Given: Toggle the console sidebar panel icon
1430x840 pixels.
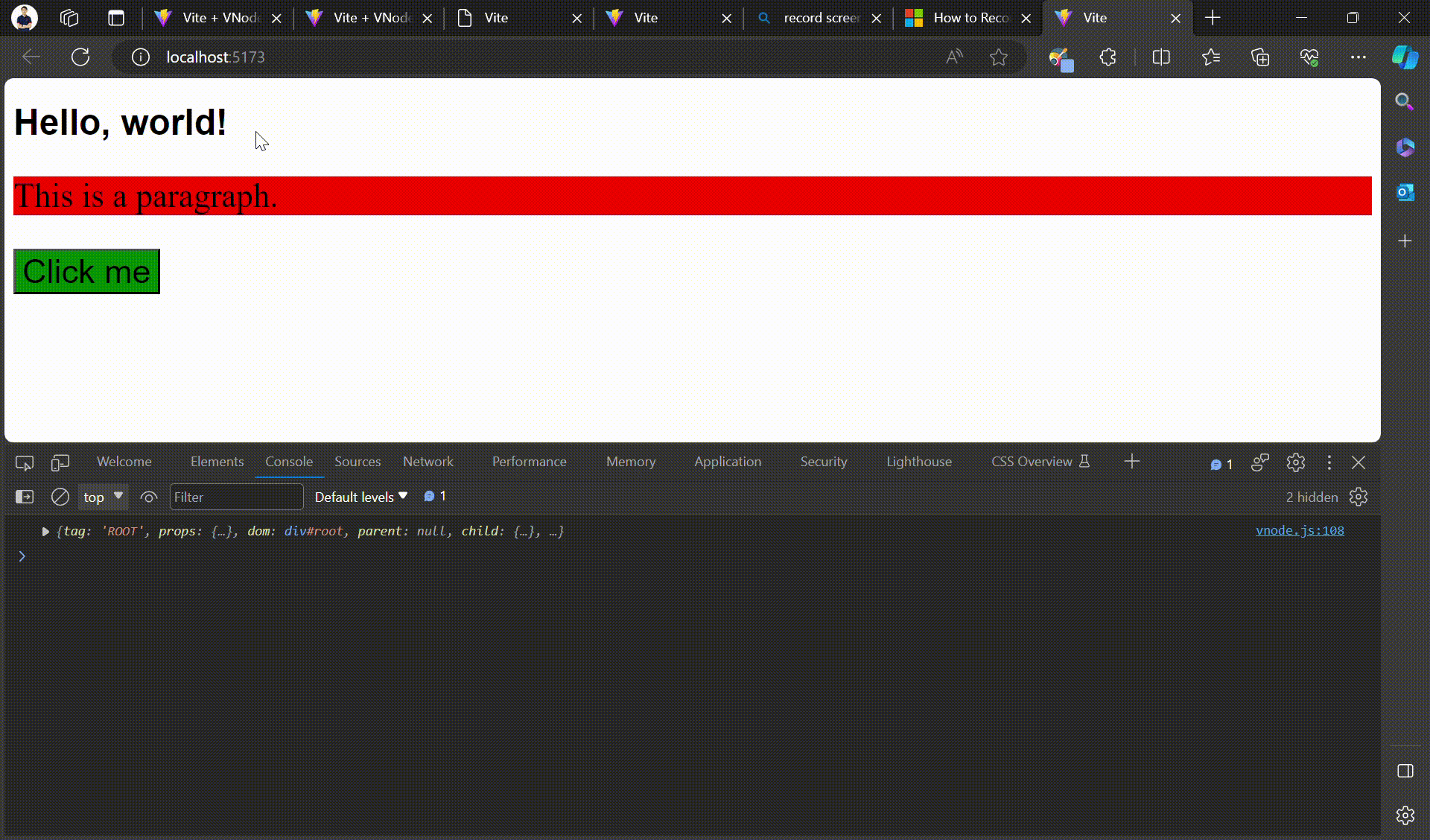Looking at the screenshot, I should [25, 497].
